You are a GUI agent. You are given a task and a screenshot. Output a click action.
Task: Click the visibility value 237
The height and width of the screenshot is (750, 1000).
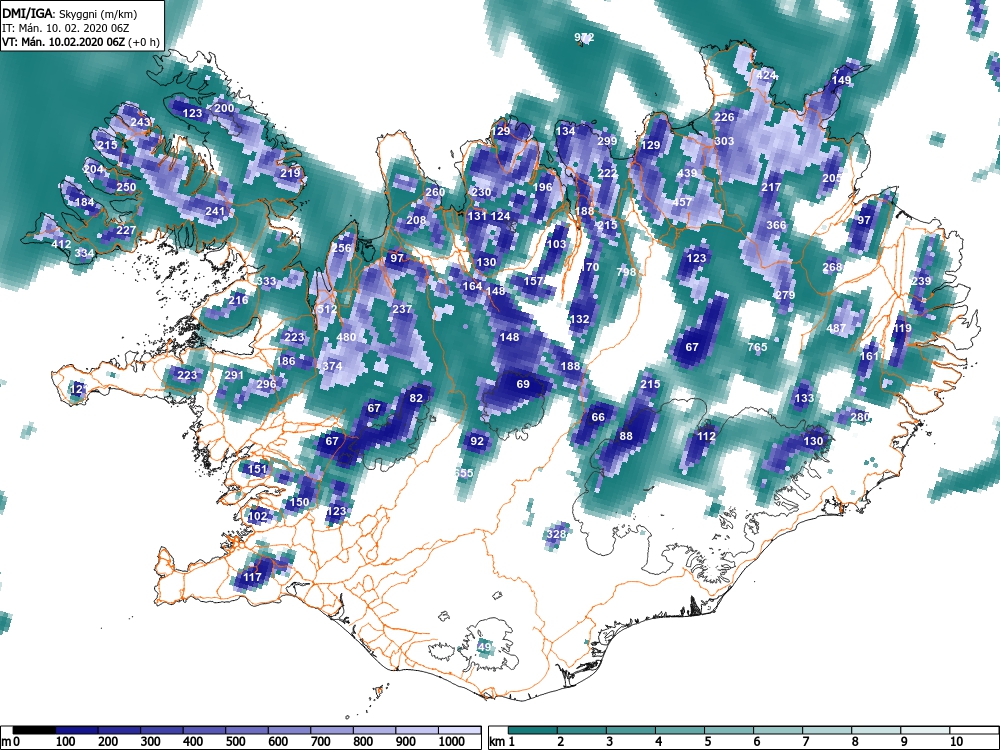point(402,309)
